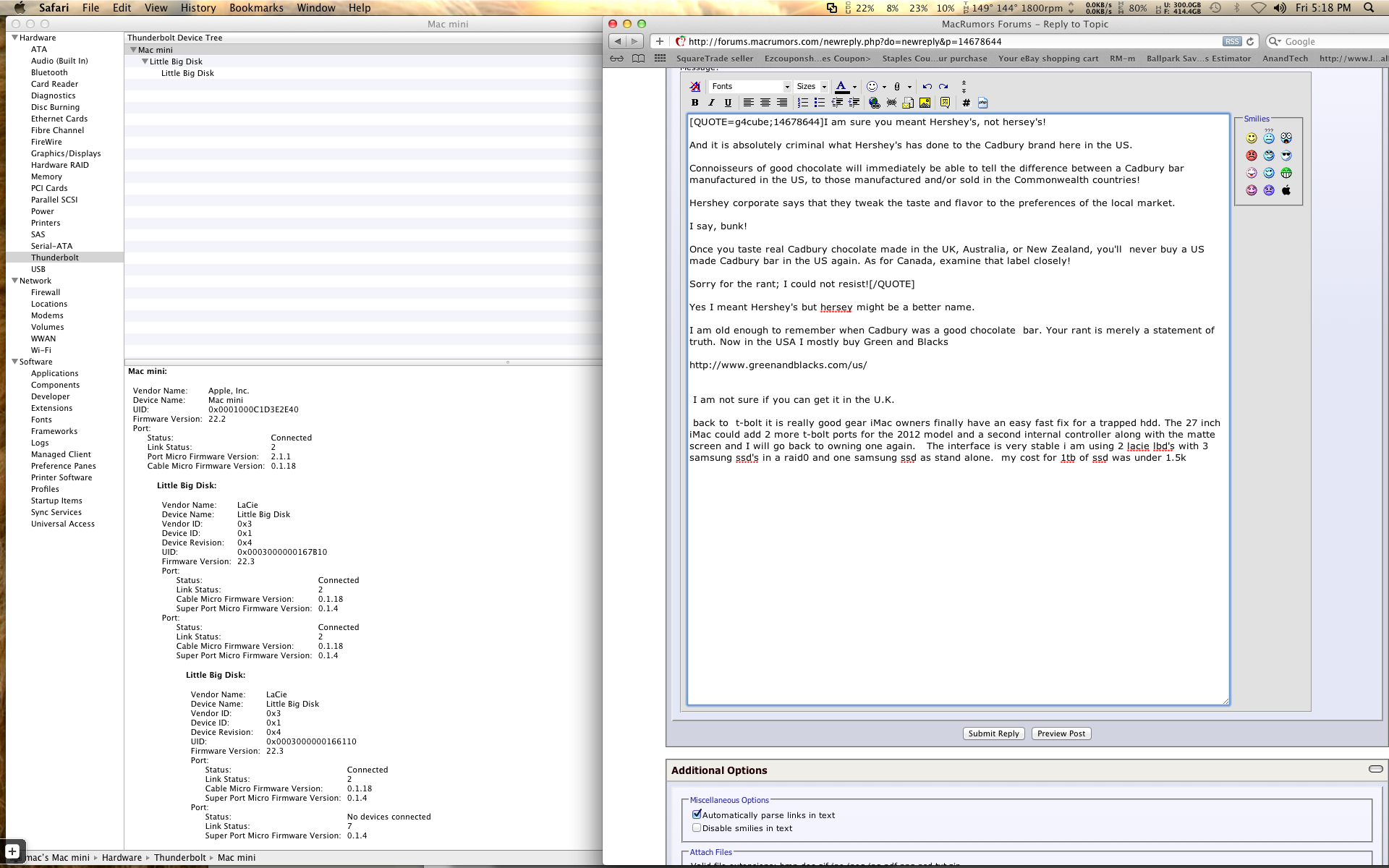This screenshot has height=868, width=1389.
Task: Collapse the Software section in sidebar
Action: (14, 362)
